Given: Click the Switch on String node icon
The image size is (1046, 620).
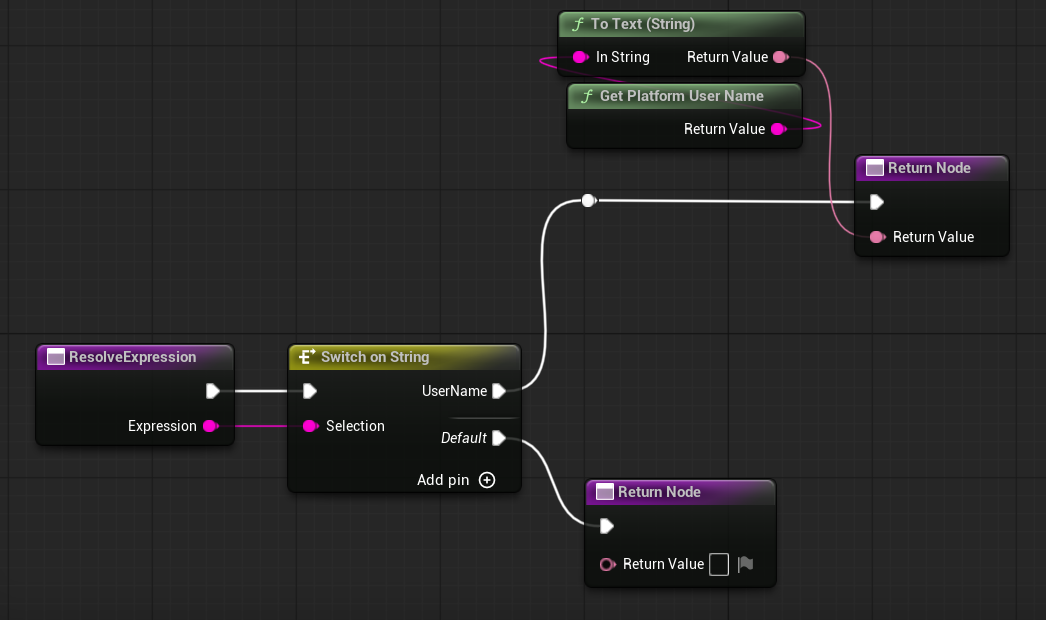Looking at the screenshot, I should [x=307, y=357].
